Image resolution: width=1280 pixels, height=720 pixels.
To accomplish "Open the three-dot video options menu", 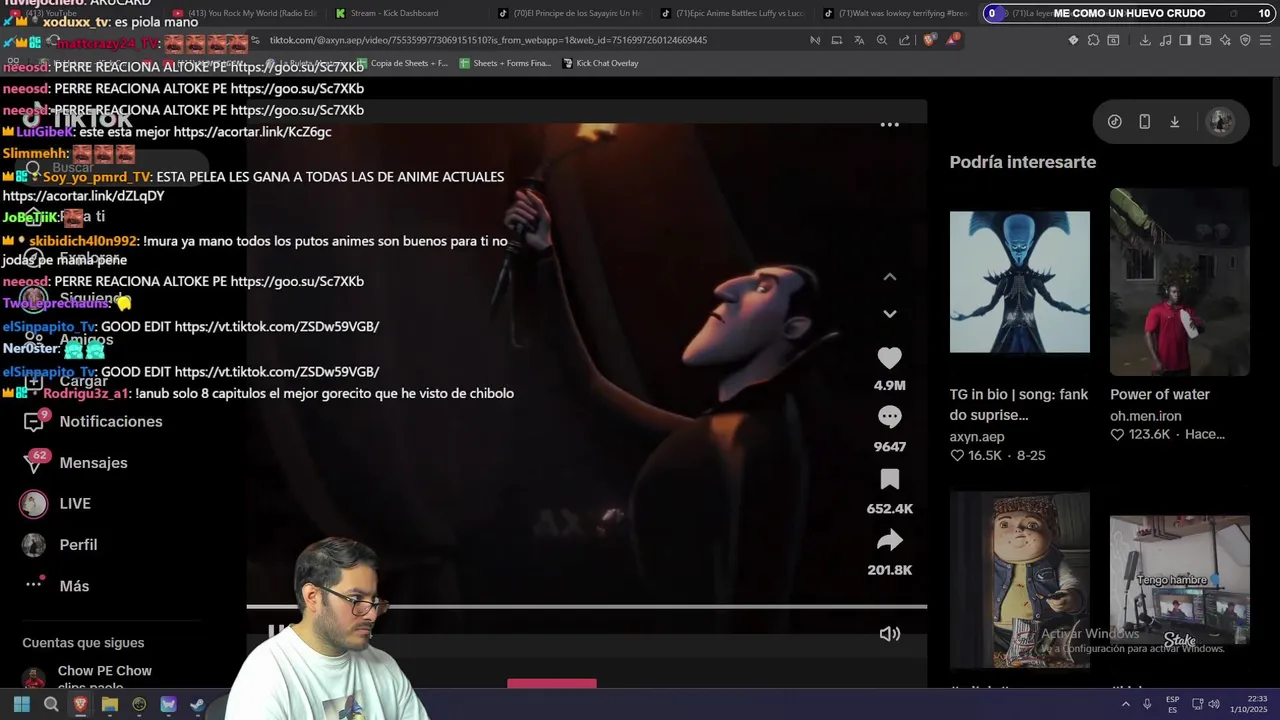I will pyautogui.click(x=889, y=125).
